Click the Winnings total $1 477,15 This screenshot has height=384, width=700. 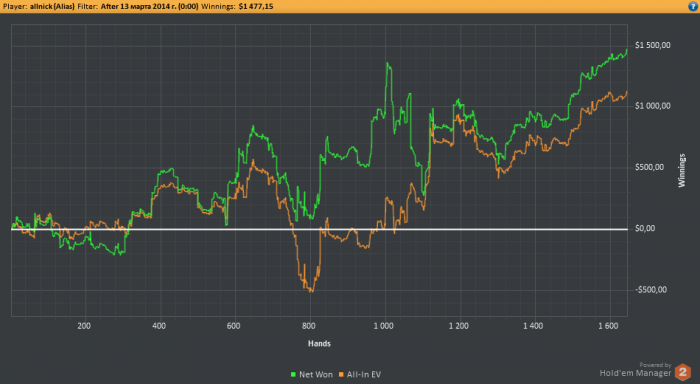pos(256,6)
